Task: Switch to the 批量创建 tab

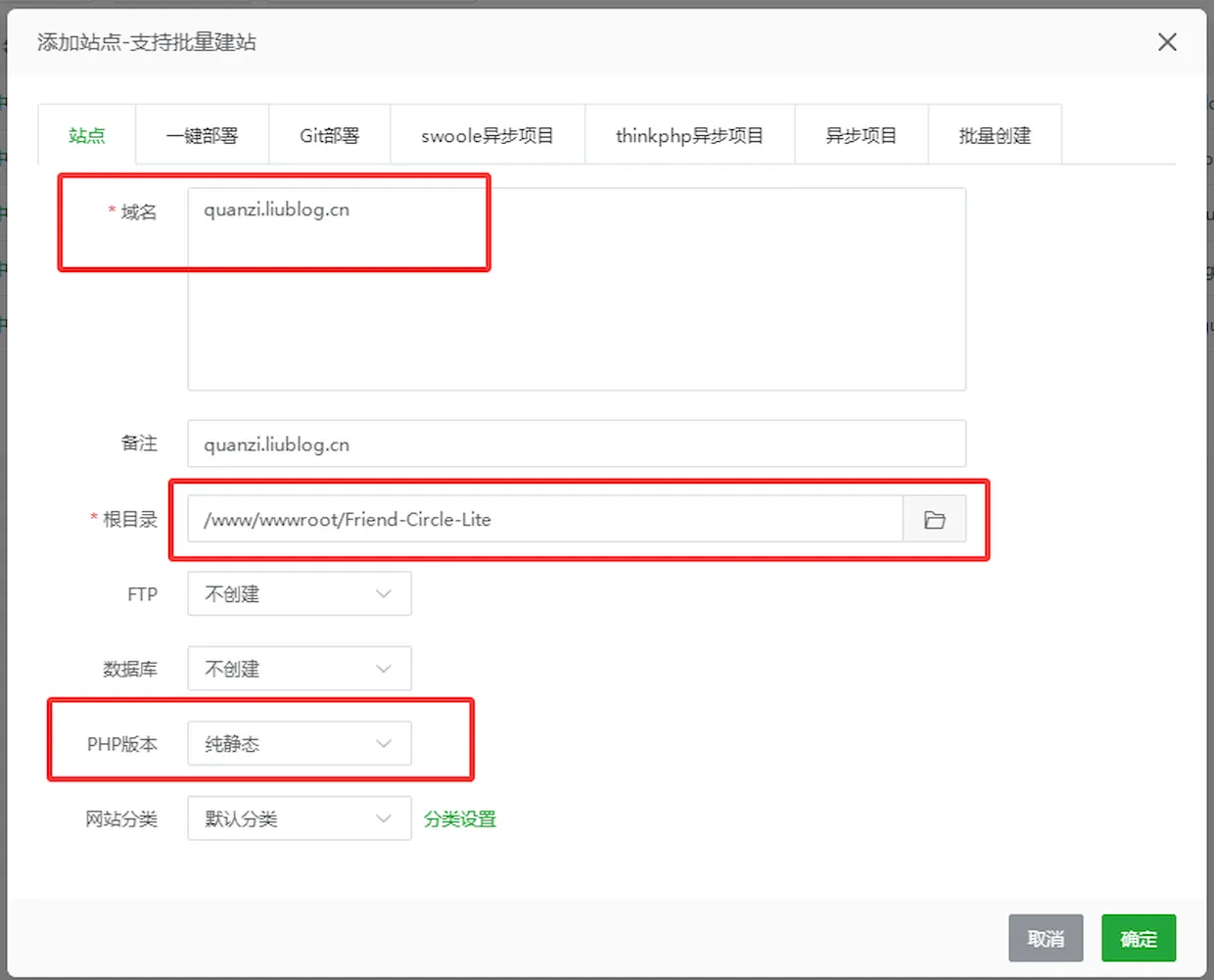Action: coord(995,136)
